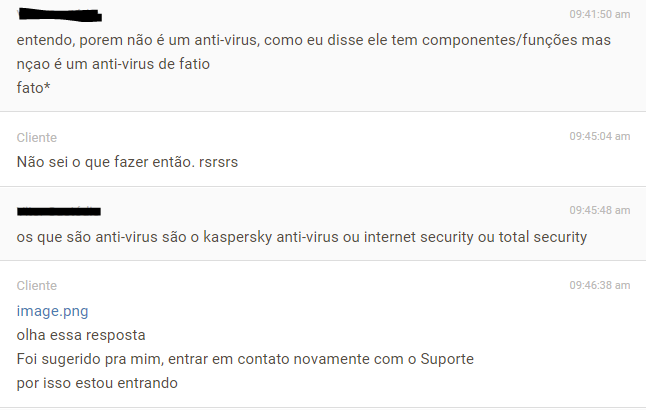Click the redacted agent name above kaspersky message
This screenshot has width=646, height=410.
point(59,211)
